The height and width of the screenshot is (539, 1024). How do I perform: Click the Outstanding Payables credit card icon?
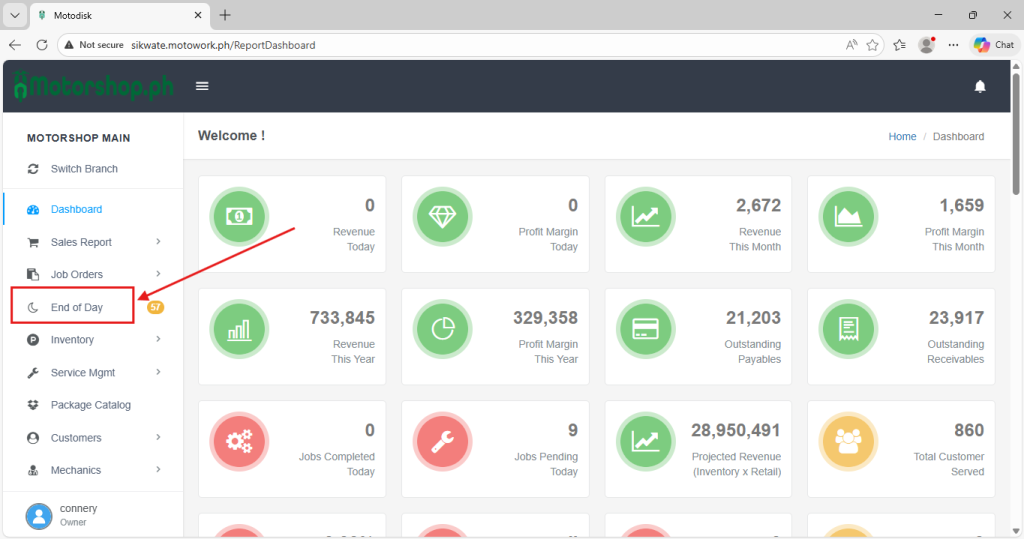[645, 329]
